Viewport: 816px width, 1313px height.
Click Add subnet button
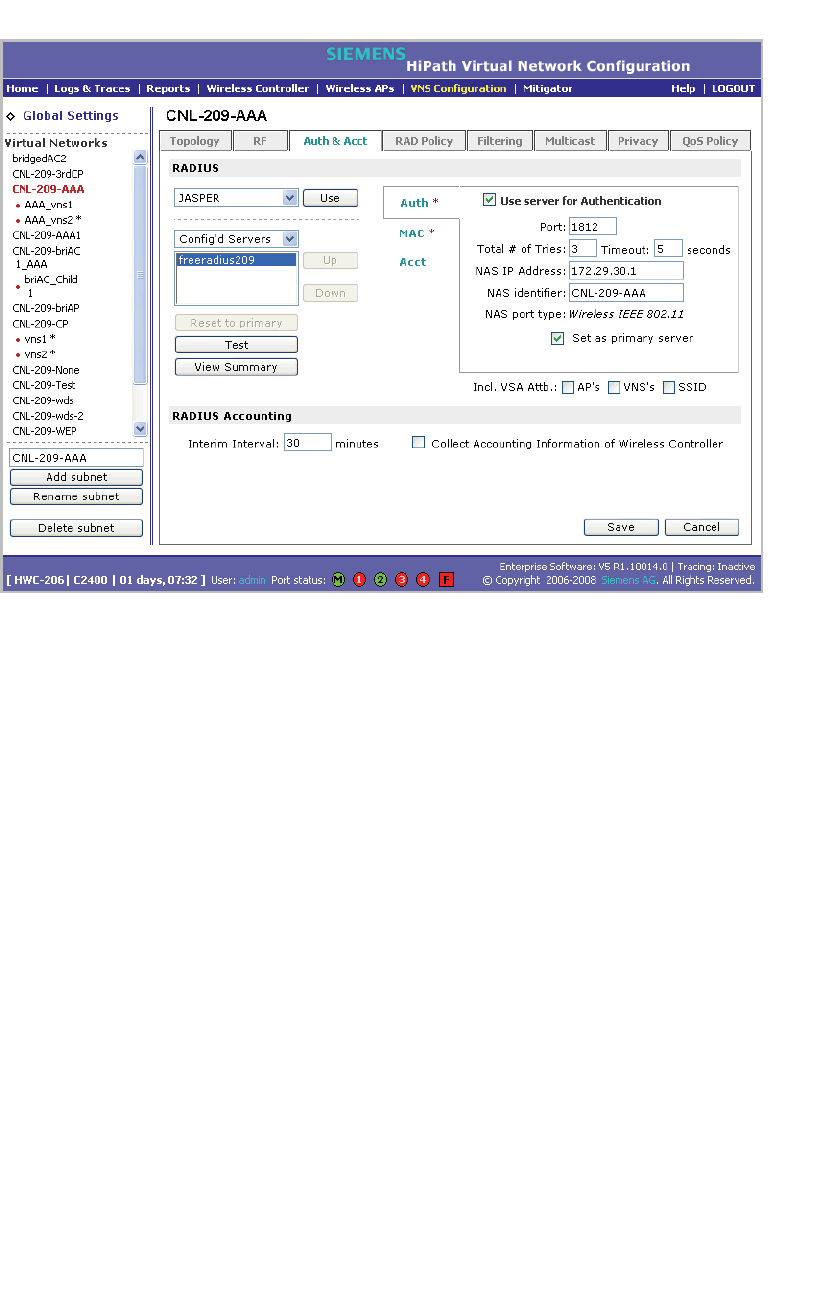click(x=76, y=477)
